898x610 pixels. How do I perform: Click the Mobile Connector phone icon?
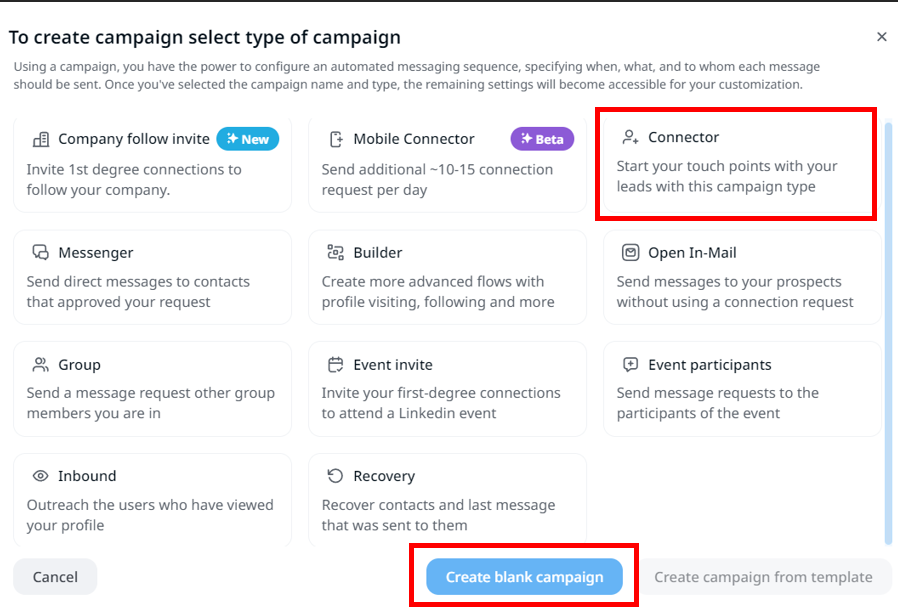(x=336, y=139)
